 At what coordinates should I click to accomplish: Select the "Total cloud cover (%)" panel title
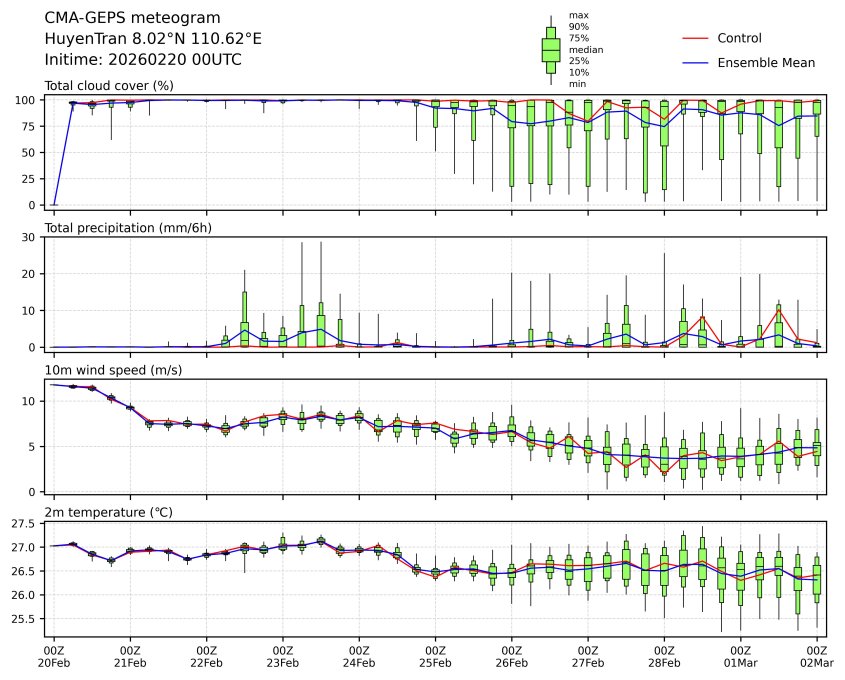[109, 86]
